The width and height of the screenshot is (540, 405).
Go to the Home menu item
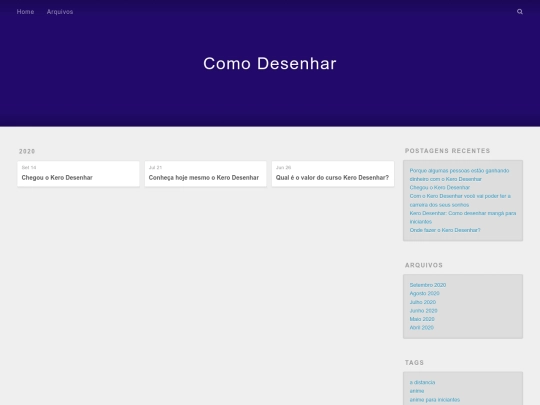25,12
